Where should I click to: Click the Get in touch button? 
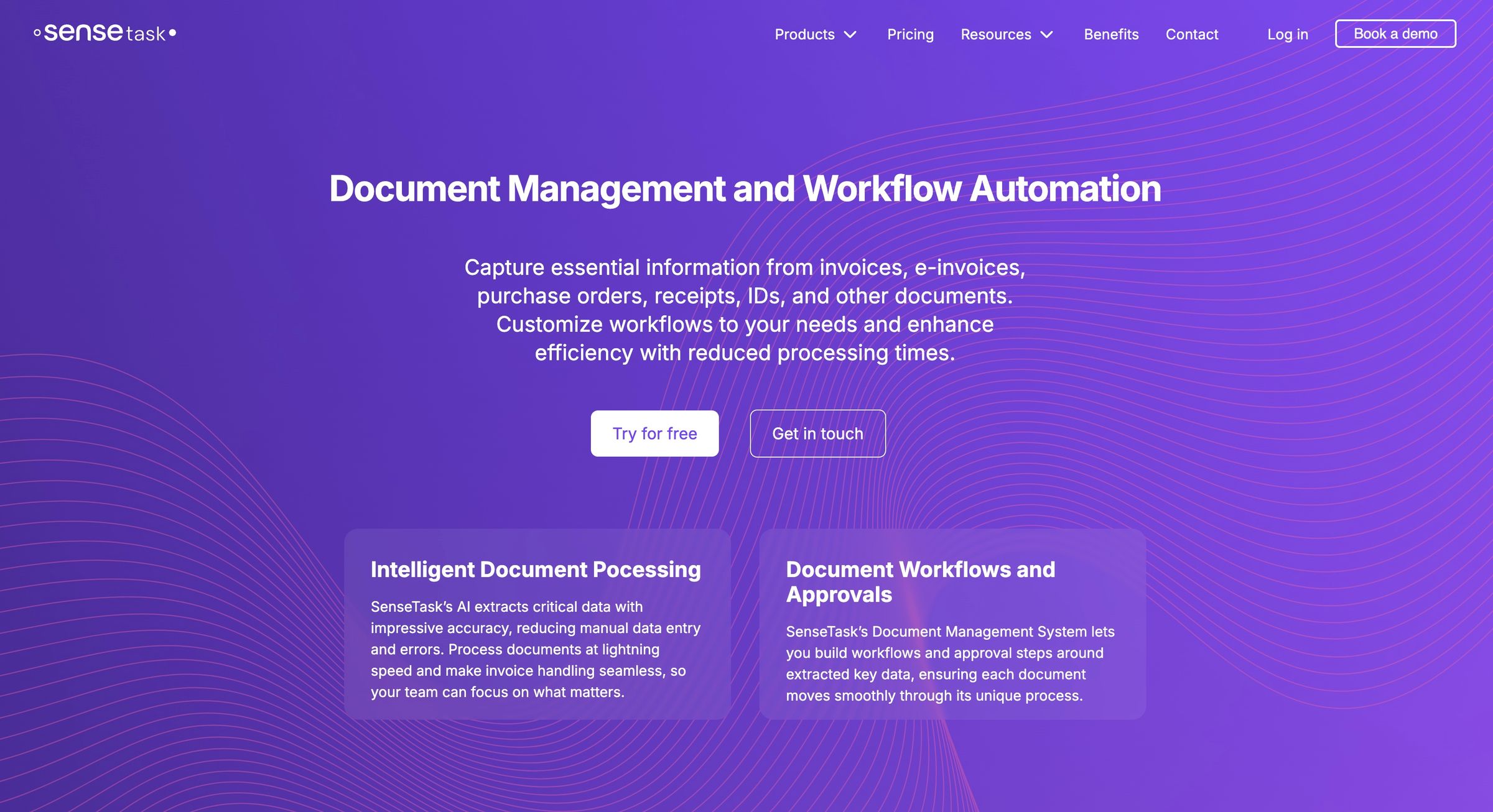click(x=817, y=433)
